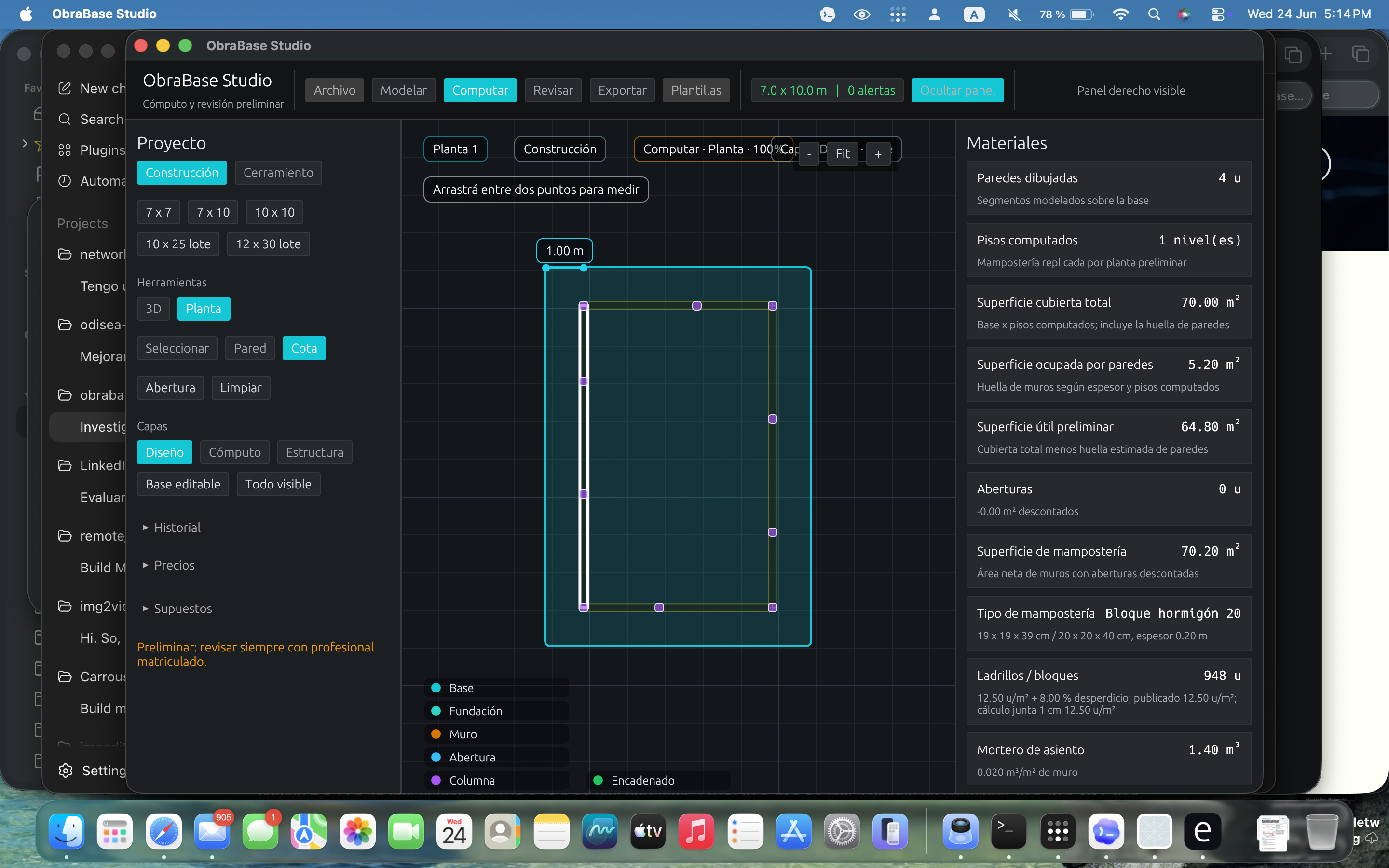The image size is (1389, 868).
Task: Launch Terminal from the dock
Action: (x=1008, y=831)
